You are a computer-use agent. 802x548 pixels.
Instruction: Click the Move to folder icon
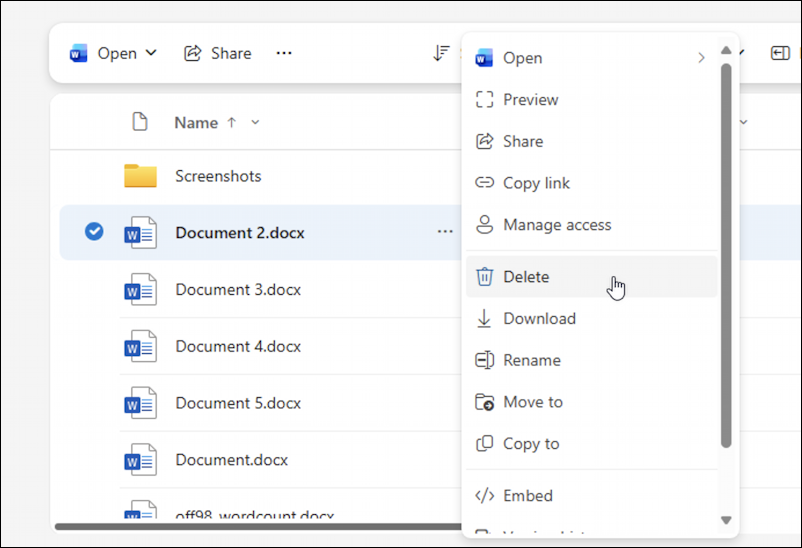click(485, 403)
